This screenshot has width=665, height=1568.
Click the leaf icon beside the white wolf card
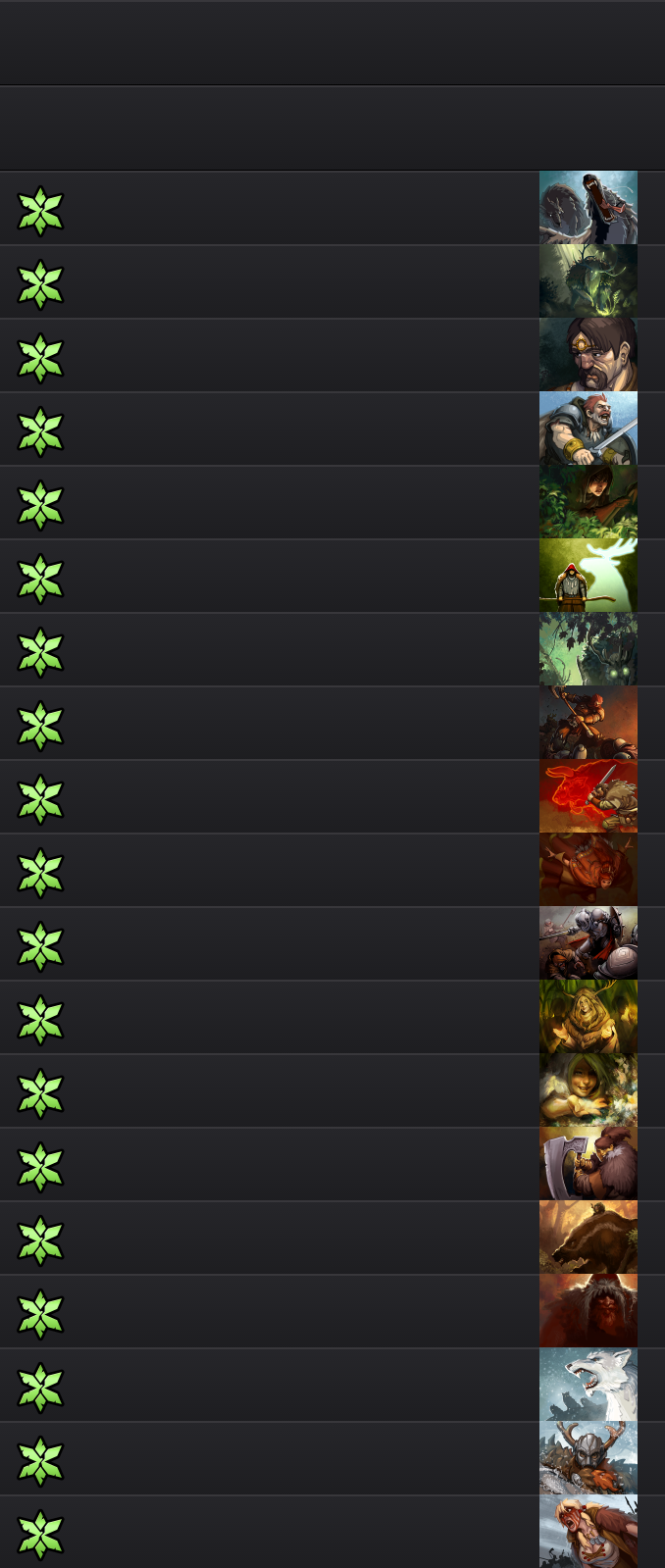pos(40,1388)
